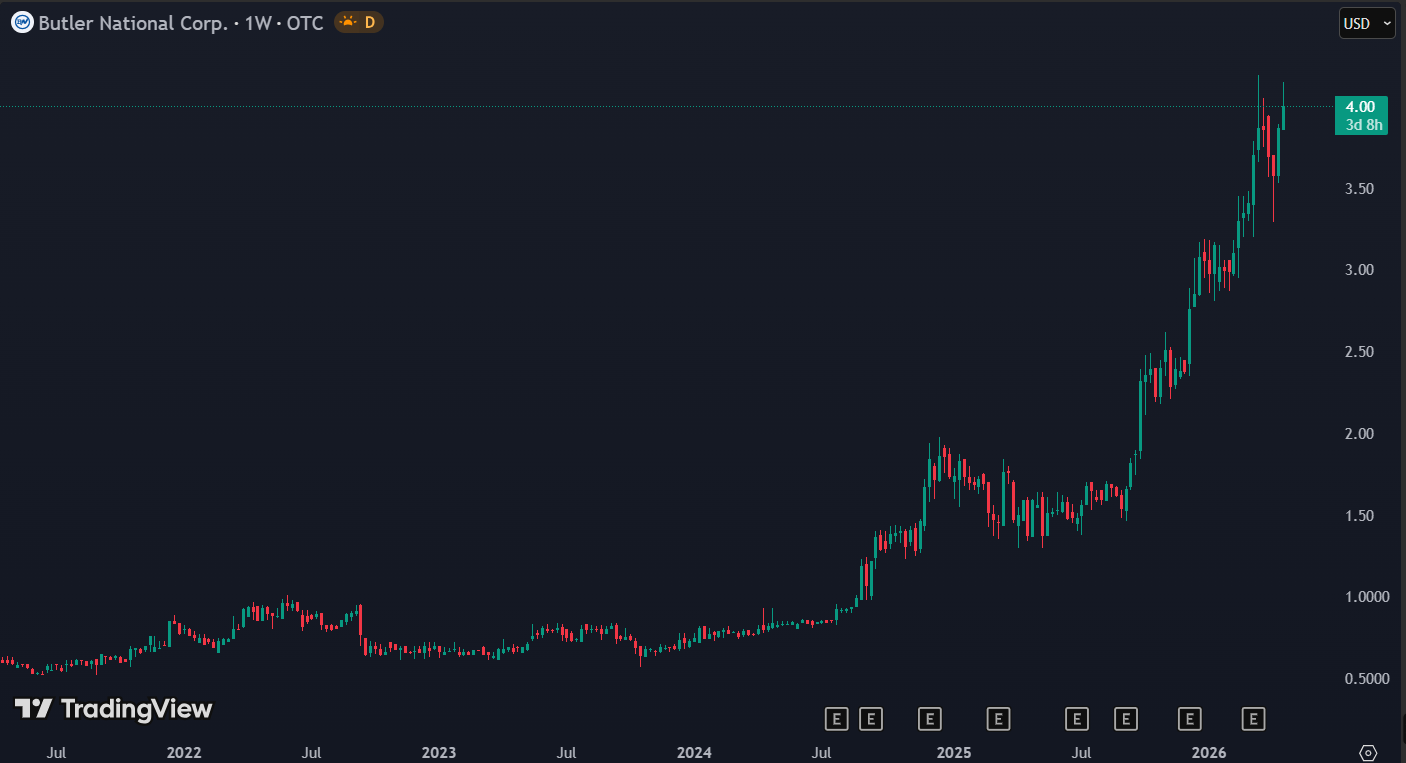Open the last earnings E marker
The height and width of the screenshot is (763, 1406).
click(1253, 718)
